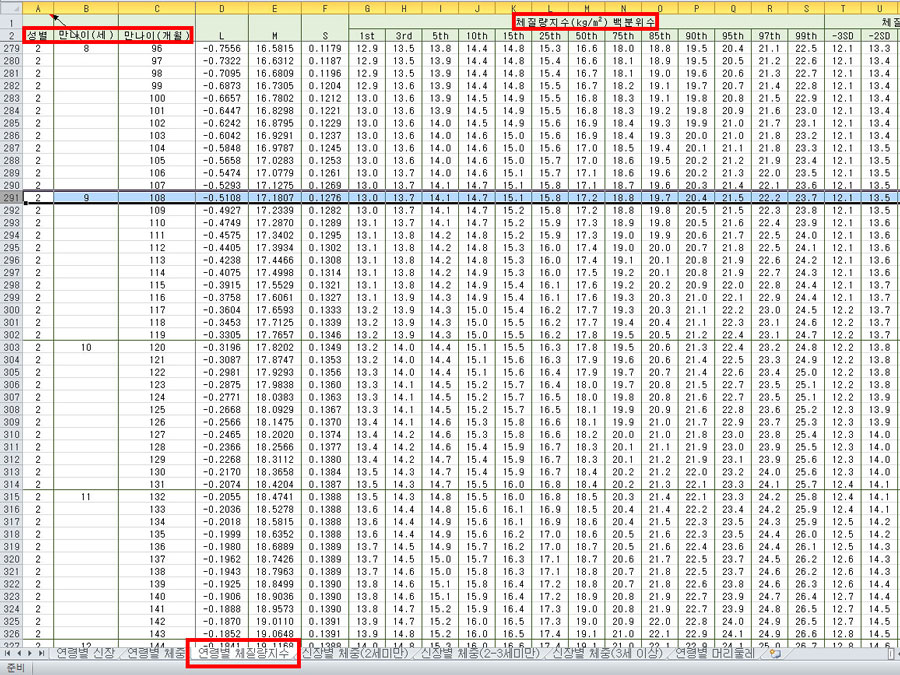Click cell with value 16.5815
This screenshot has width=900, height=675.
[274, 48]
